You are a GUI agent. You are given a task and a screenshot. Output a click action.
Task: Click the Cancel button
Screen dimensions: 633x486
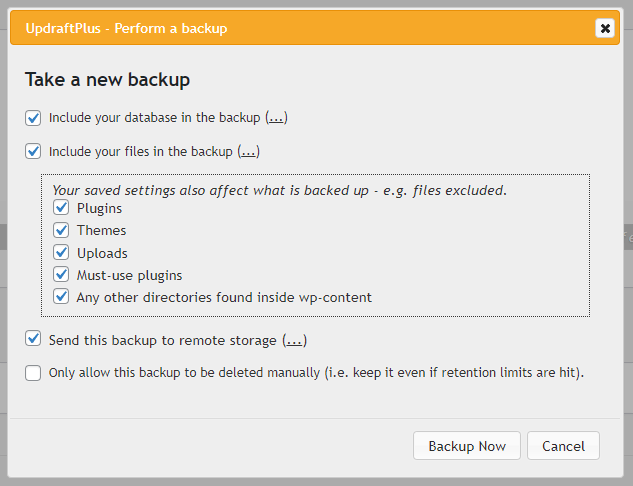[563, 446]
